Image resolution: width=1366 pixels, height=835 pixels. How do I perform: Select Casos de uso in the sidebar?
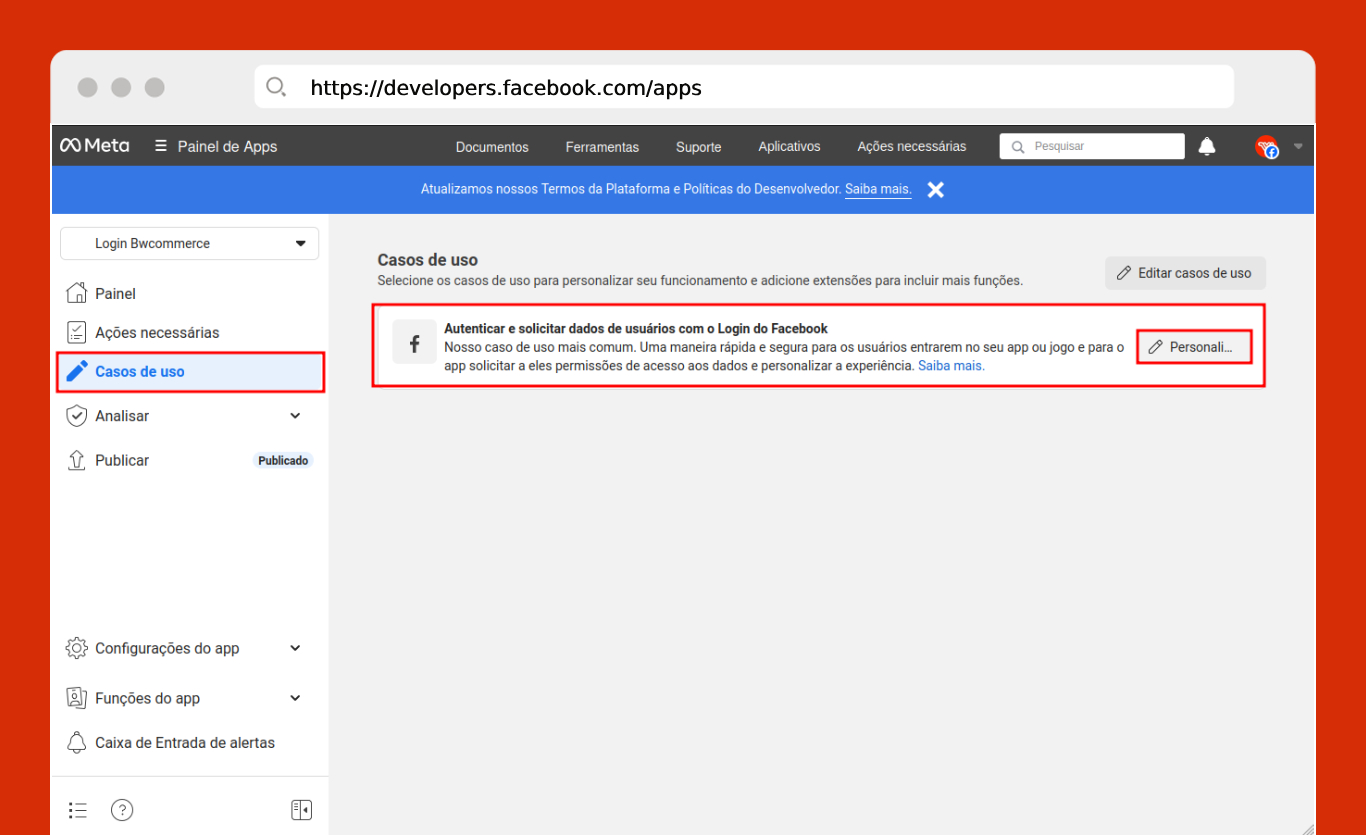[x=190, y=371]
